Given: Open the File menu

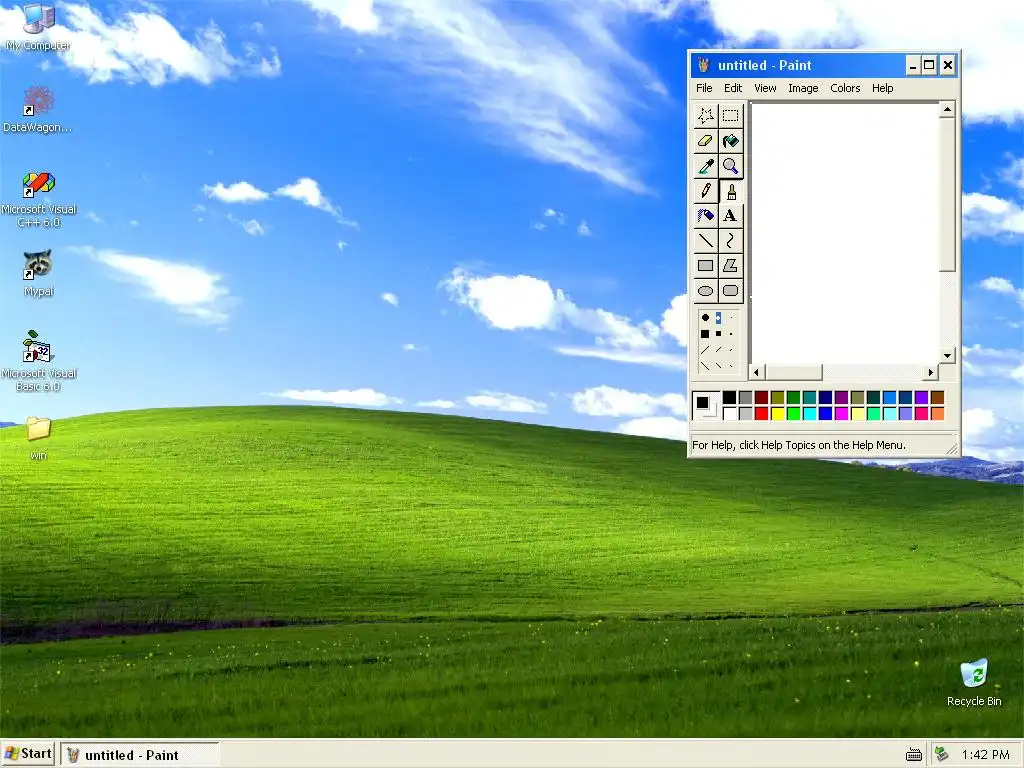Looking at the screenshot, I should [x=704, y=88].
